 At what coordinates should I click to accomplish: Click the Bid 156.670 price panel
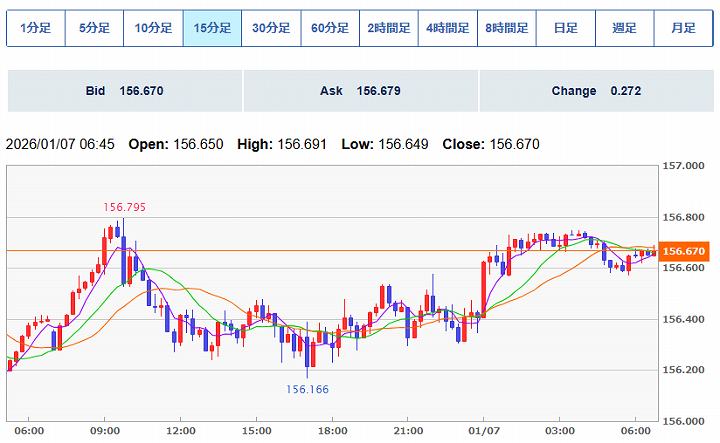tap(124, 91)
